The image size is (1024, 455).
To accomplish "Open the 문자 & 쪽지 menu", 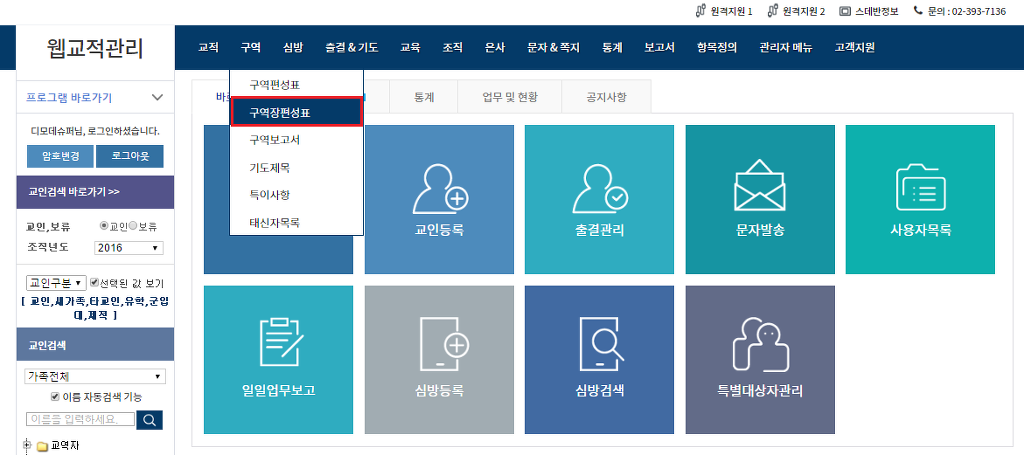I will pos(554,47).
